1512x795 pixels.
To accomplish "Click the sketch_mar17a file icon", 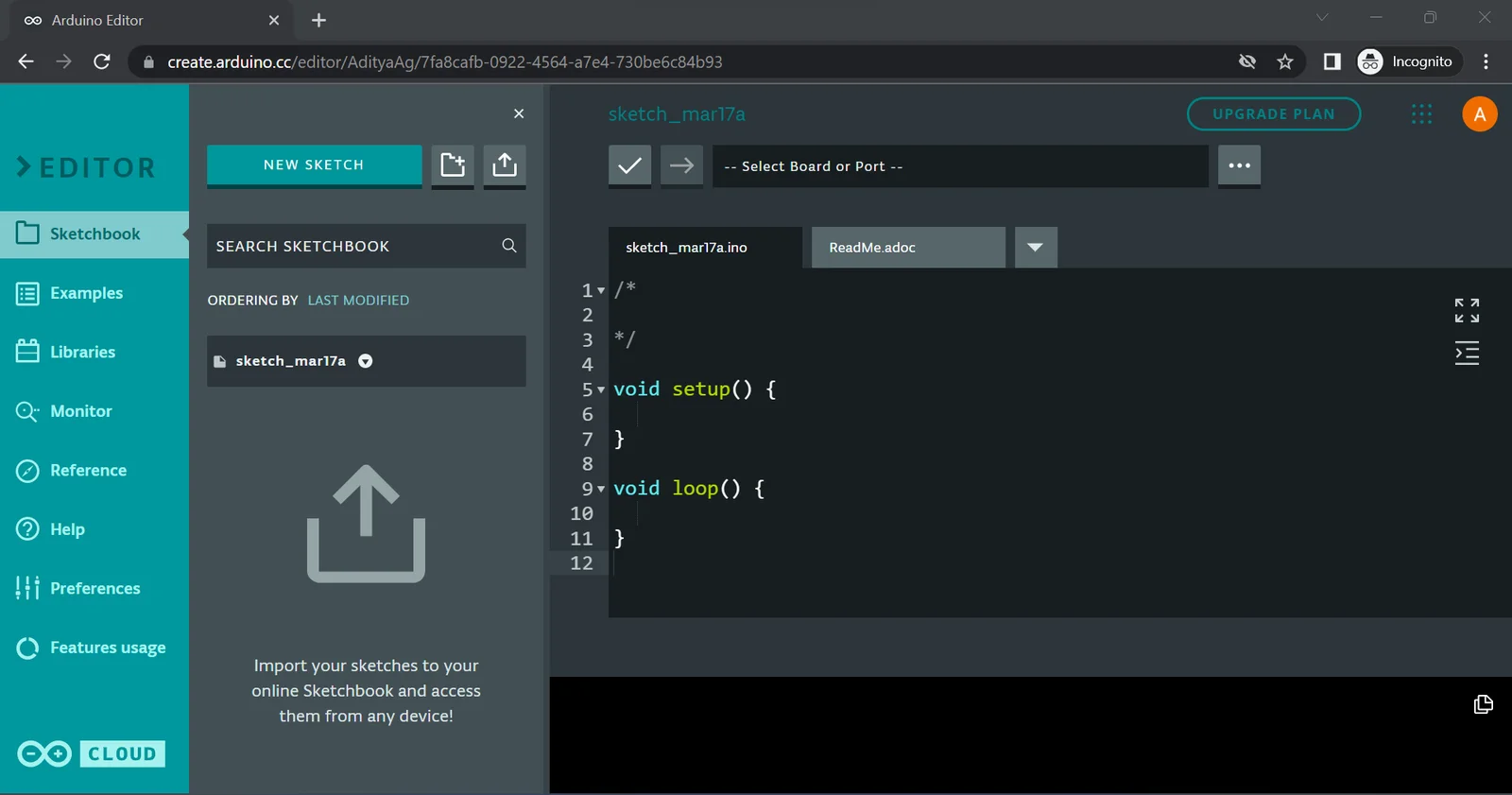I will click(x=220, y=361).
